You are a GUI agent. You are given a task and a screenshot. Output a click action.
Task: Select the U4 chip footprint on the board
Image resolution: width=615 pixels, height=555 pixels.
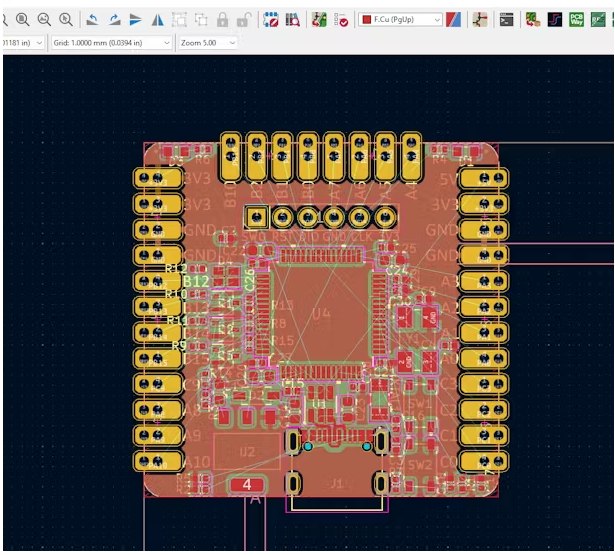(x=321, y=312)
